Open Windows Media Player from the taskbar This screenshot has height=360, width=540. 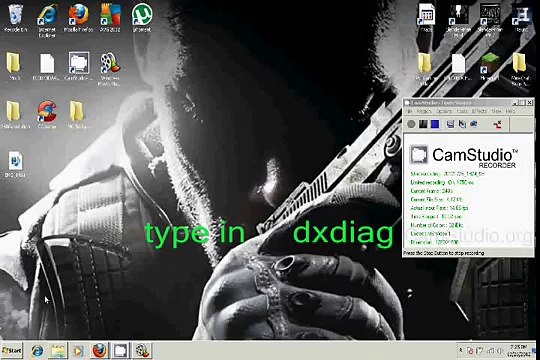tap(78, 351)
